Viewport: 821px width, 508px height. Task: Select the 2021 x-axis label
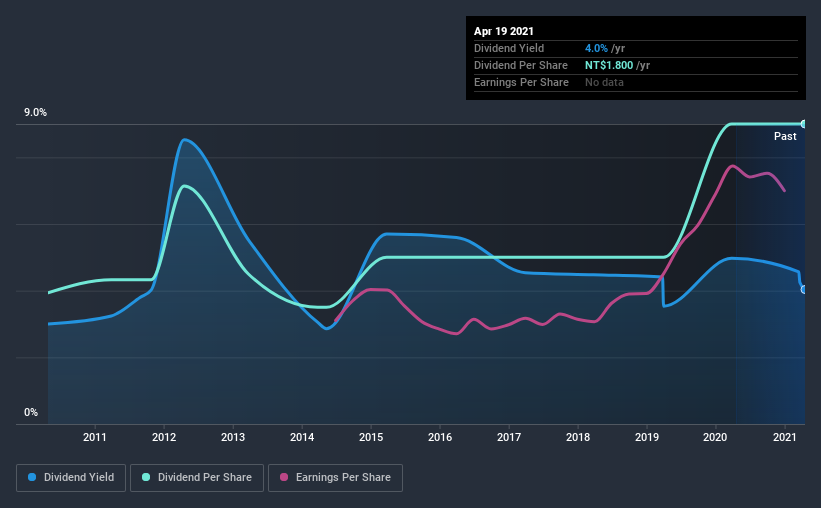click(784, 437)
